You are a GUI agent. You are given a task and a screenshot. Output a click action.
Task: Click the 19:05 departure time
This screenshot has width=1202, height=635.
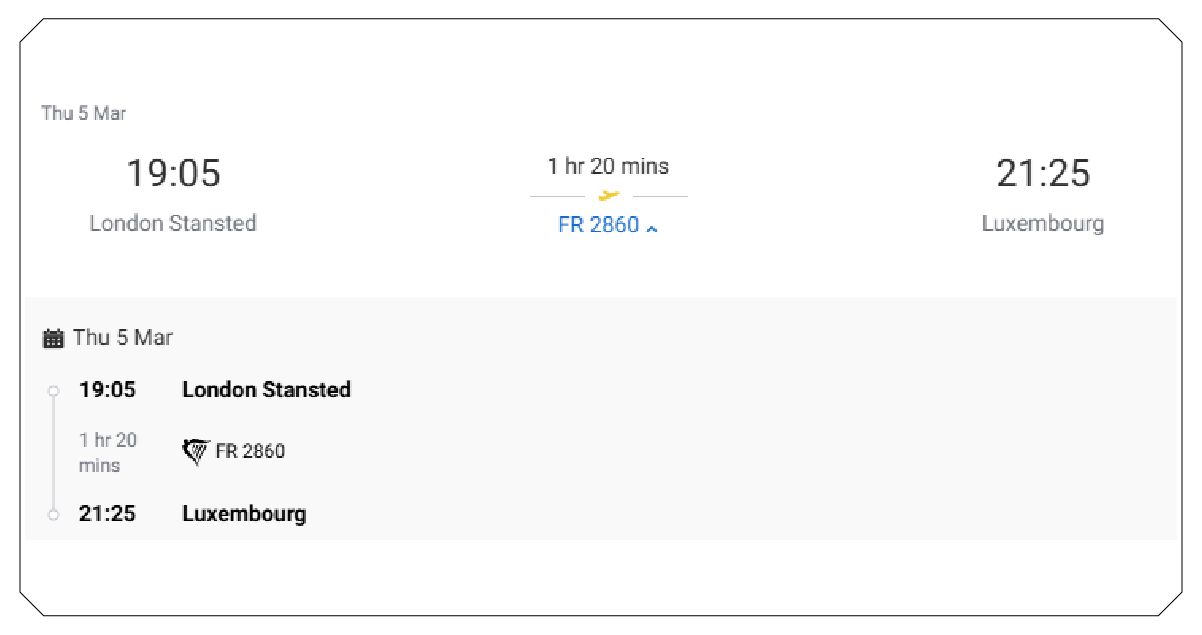(x=173, y=174)
